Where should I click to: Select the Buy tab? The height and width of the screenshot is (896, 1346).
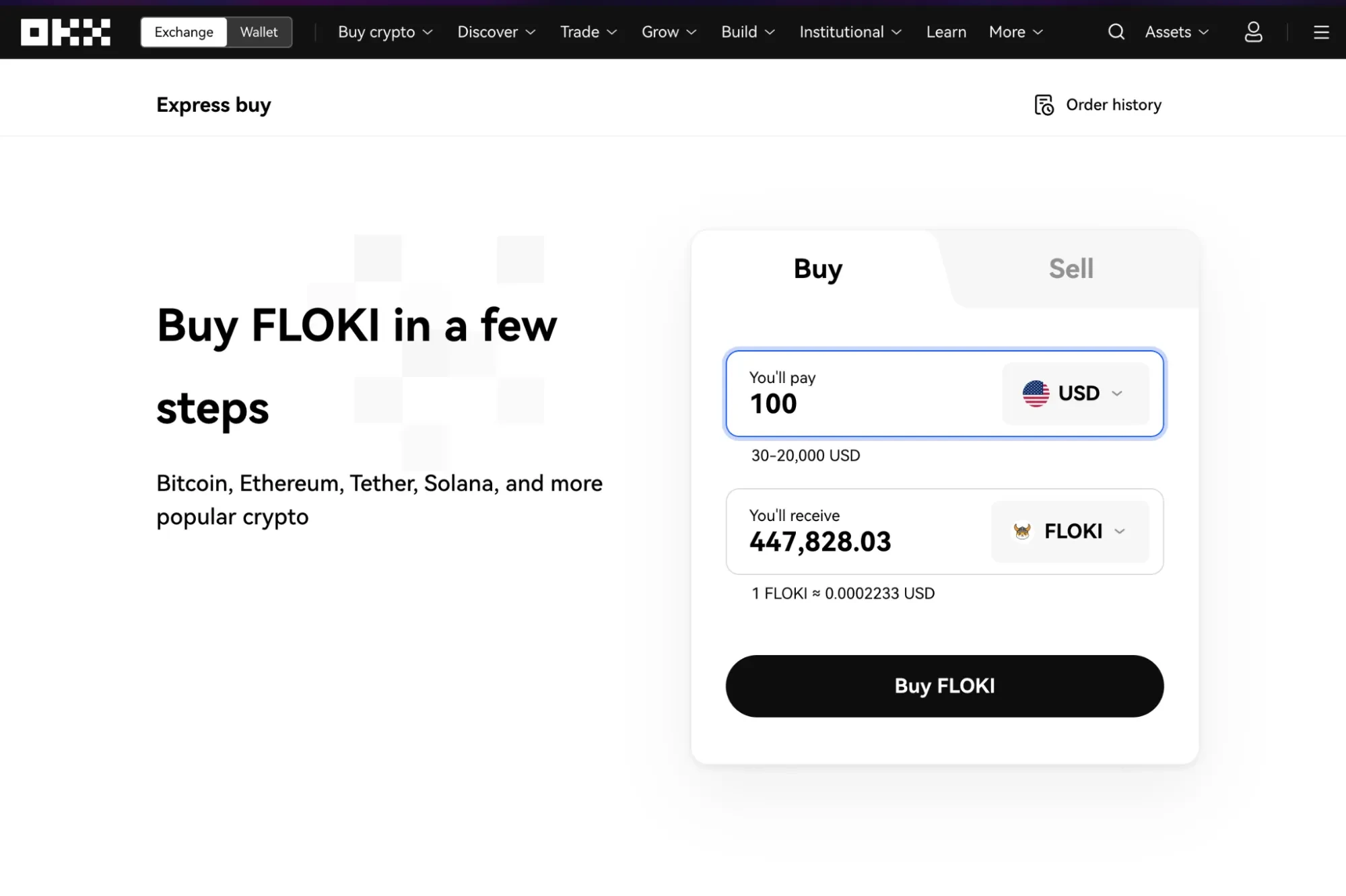pyautogui.click(x=817, y=269)
